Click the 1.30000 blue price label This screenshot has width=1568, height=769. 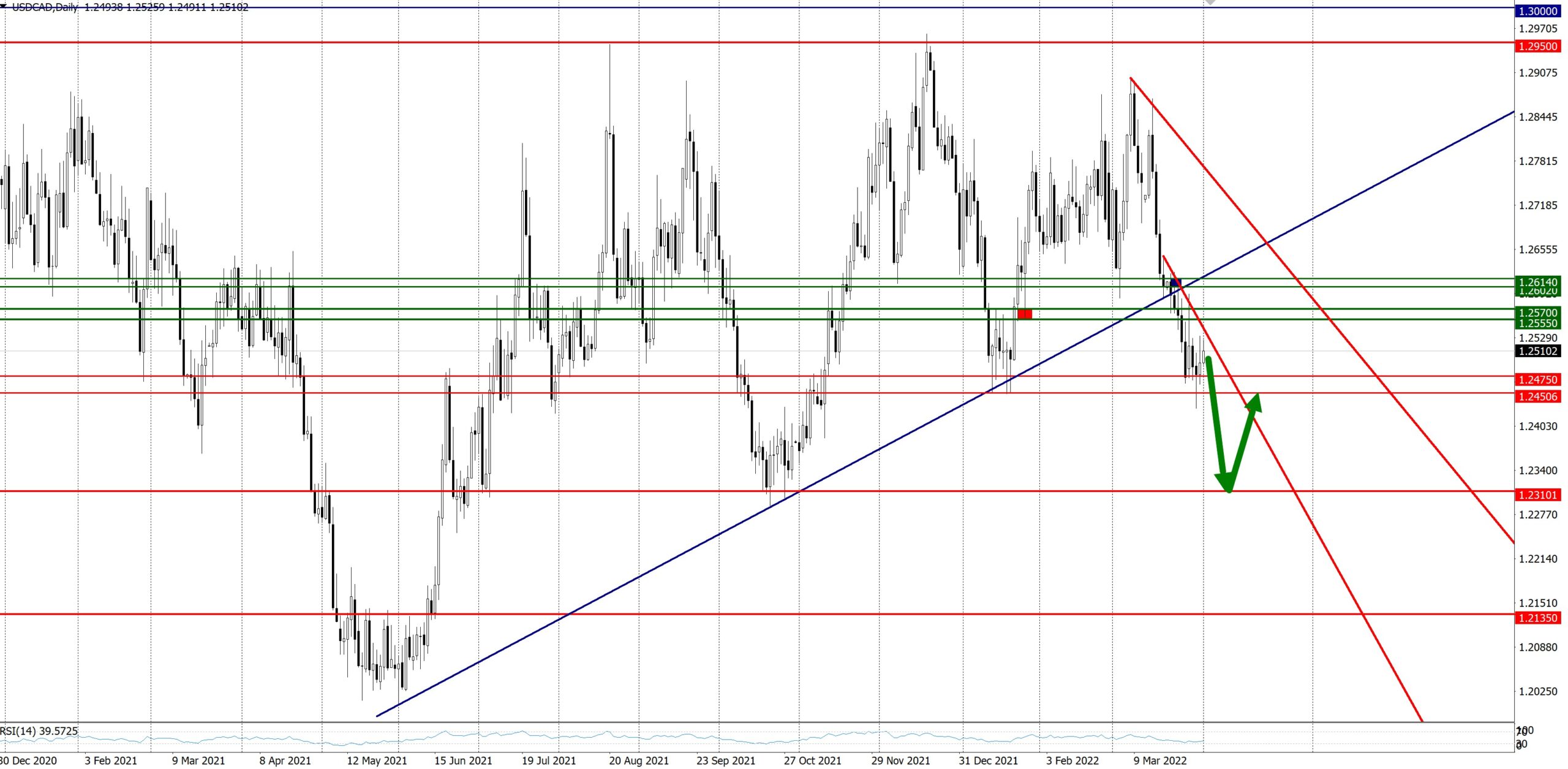click(1539, 11)
